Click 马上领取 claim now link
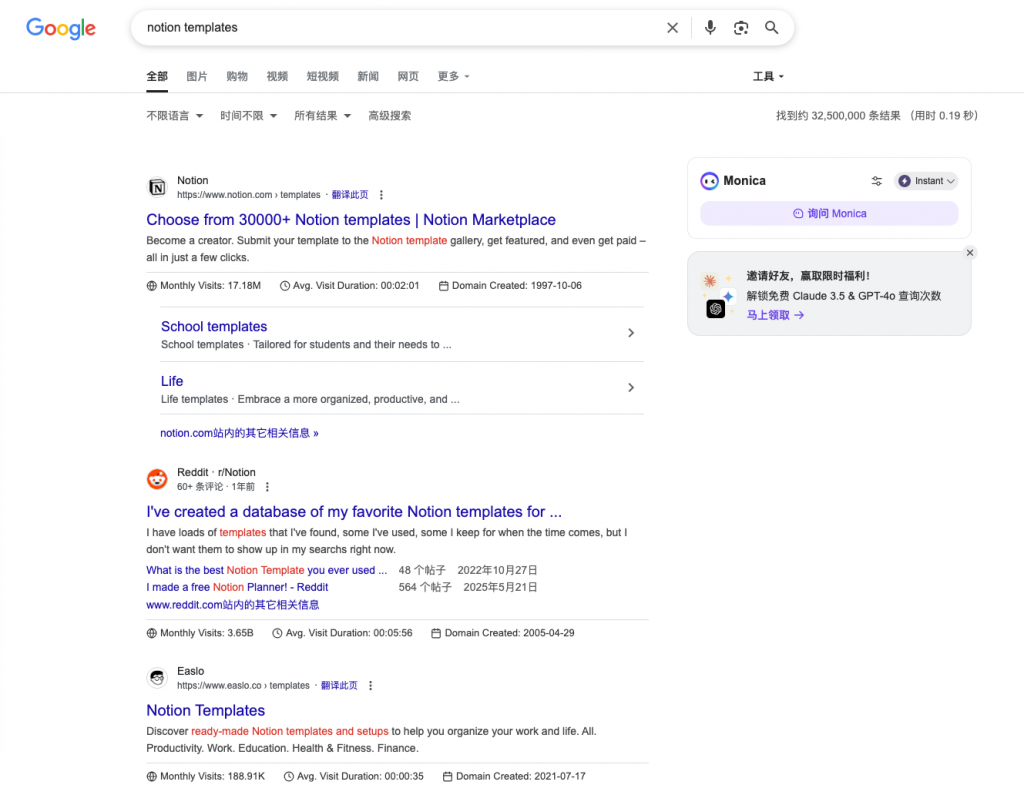The width and height of the screenshot is (1024, 805). [775, 315]
